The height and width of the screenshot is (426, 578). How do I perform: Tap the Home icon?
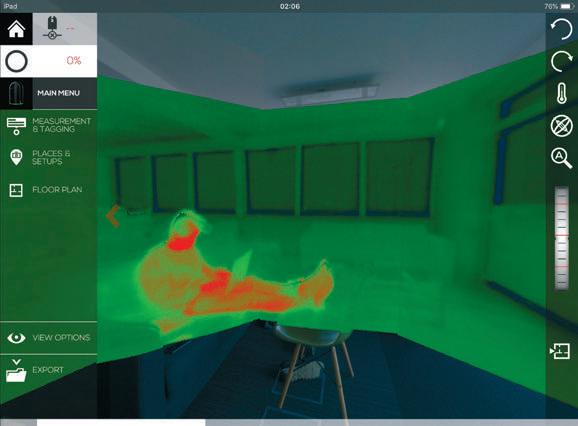[x=16, y=29]
